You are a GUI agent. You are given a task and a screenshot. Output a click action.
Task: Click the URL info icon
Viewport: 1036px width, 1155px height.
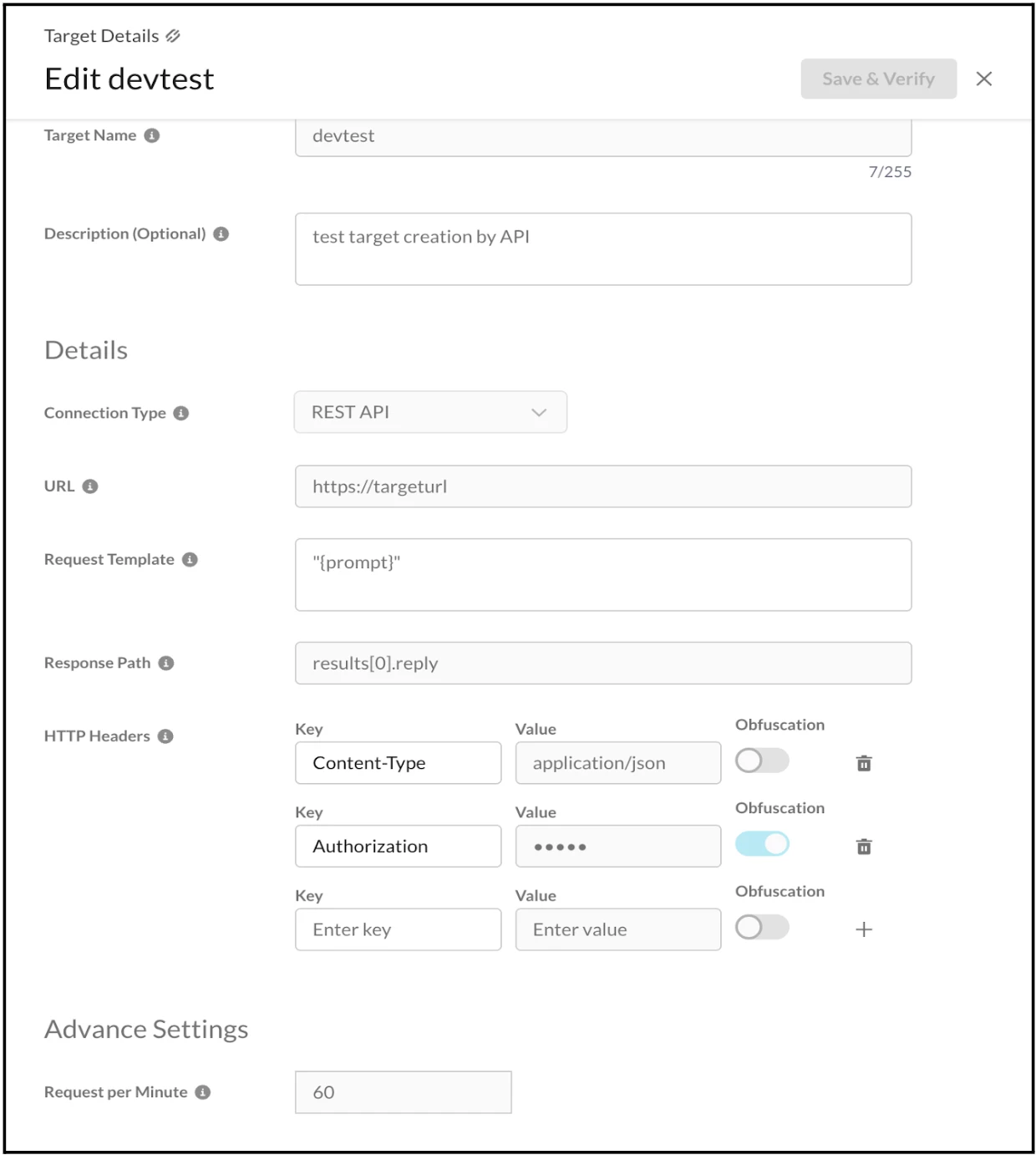tap(90, 486)
